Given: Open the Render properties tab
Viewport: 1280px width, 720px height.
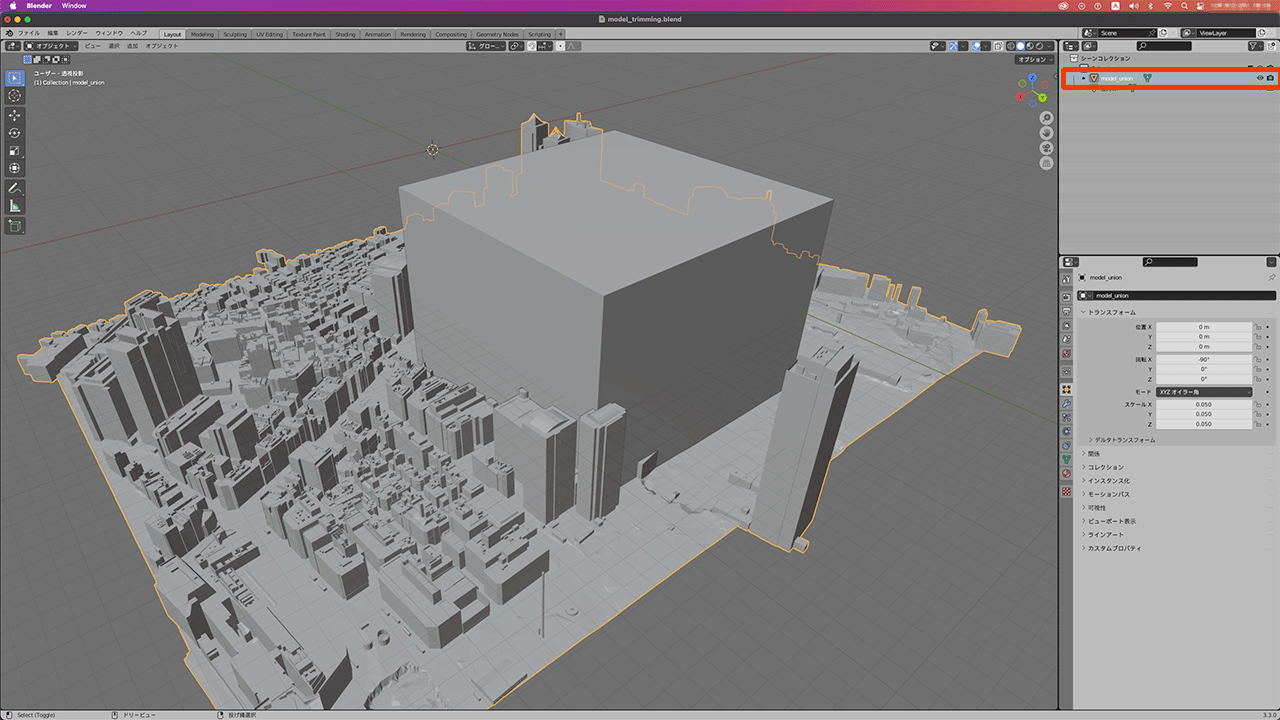Looking at the screenshot, I should click(1066, 297).
